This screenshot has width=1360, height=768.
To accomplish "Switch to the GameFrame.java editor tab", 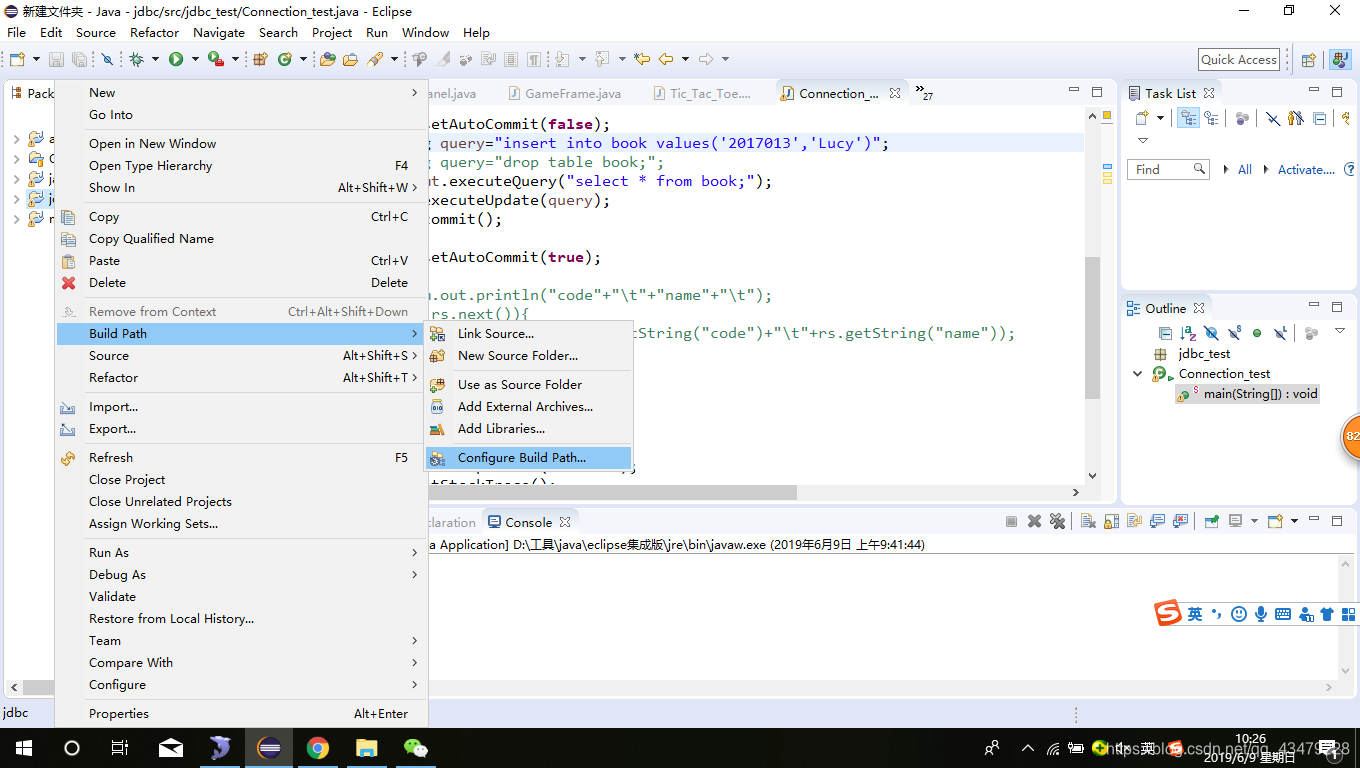I will tap(573, 93).
